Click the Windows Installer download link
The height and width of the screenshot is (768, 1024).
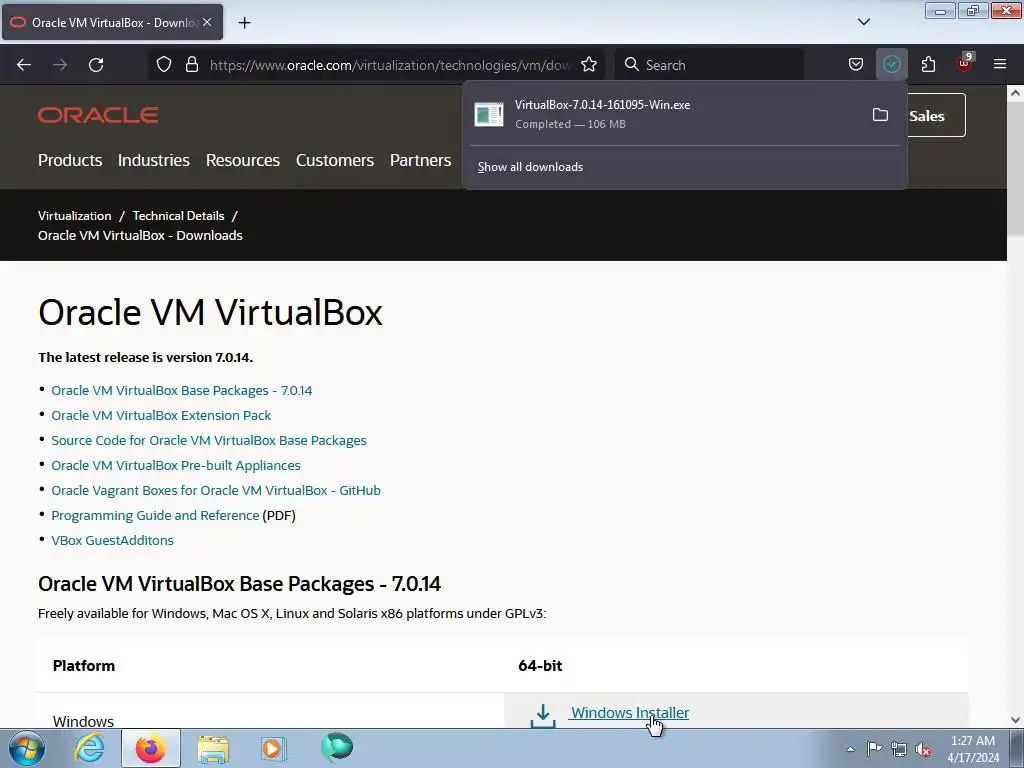click(x=630, y=713)
